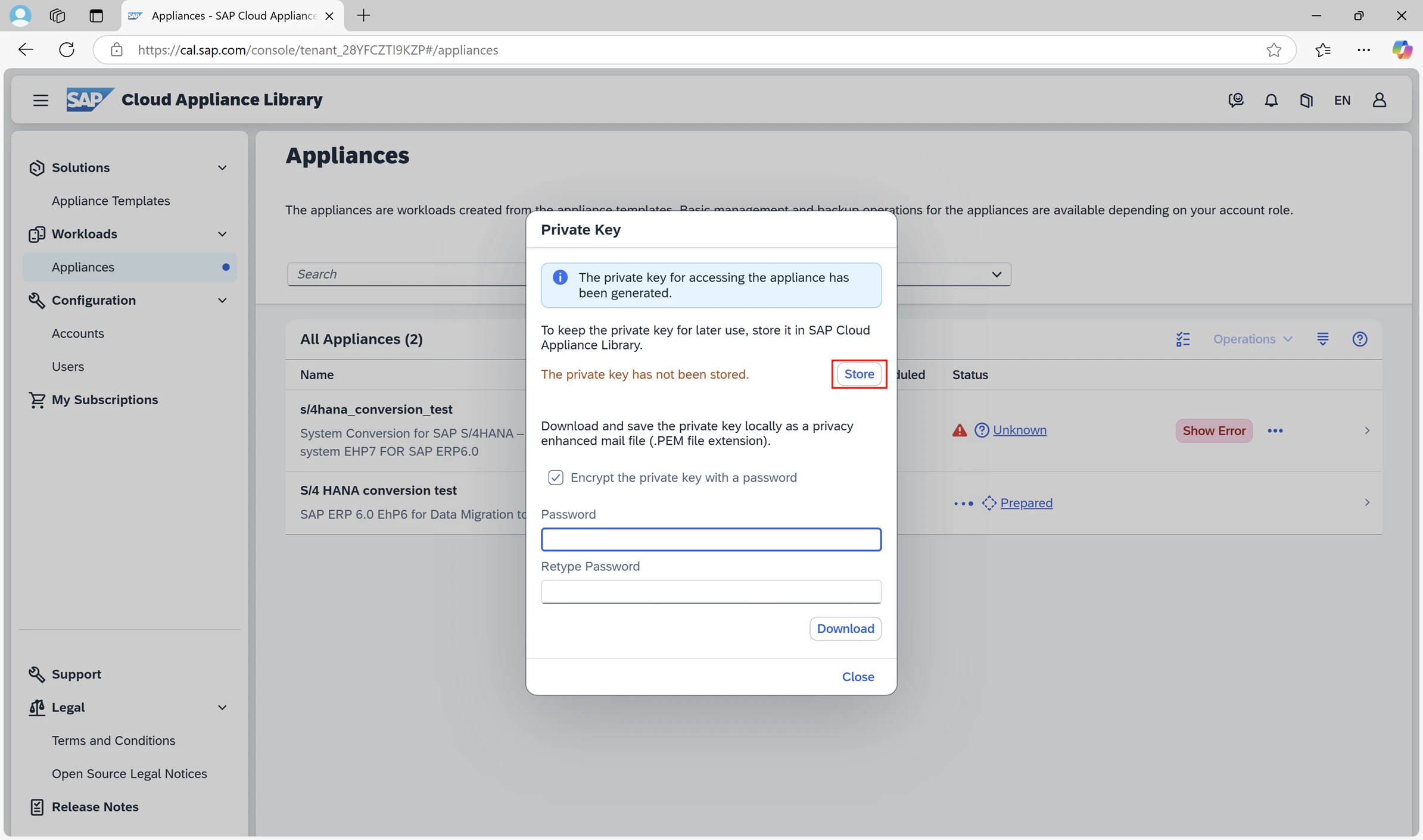Open more actions next to Show Error
The width and height of the screenshot is (1423, 840).
(x=1275, y=431)
